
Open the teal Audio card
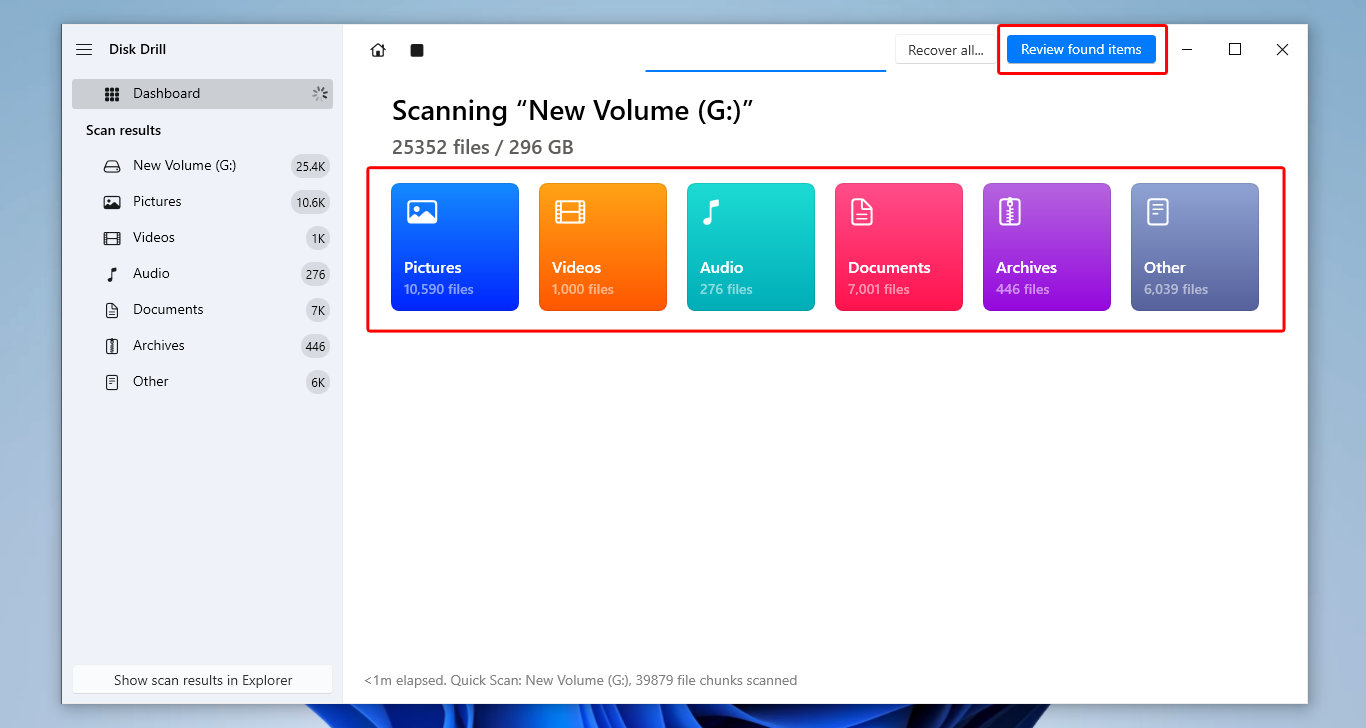(751, 247)
